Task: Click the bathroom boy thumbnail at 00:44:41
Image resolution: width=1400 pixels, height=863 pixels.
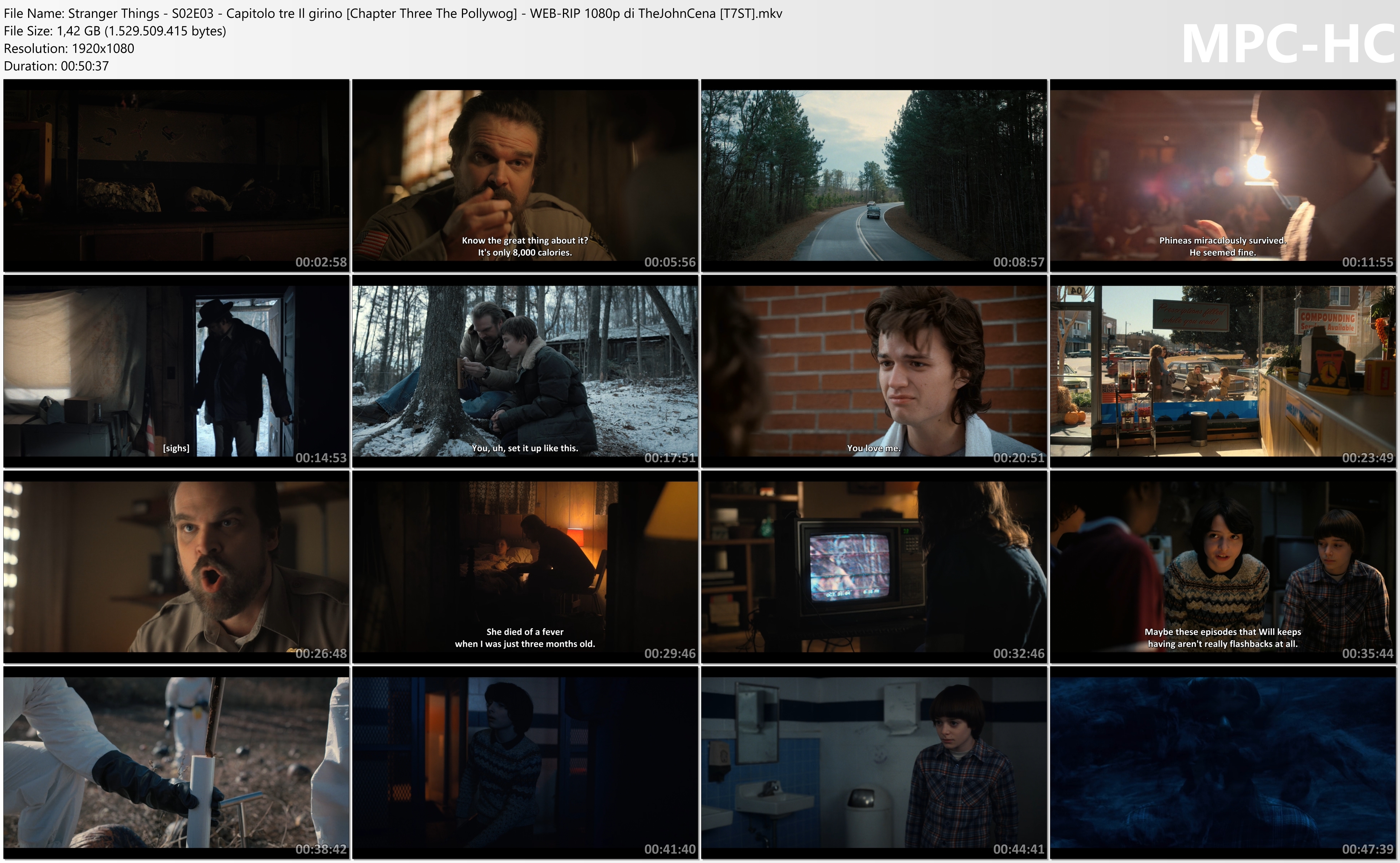Action: pos(874,762)
